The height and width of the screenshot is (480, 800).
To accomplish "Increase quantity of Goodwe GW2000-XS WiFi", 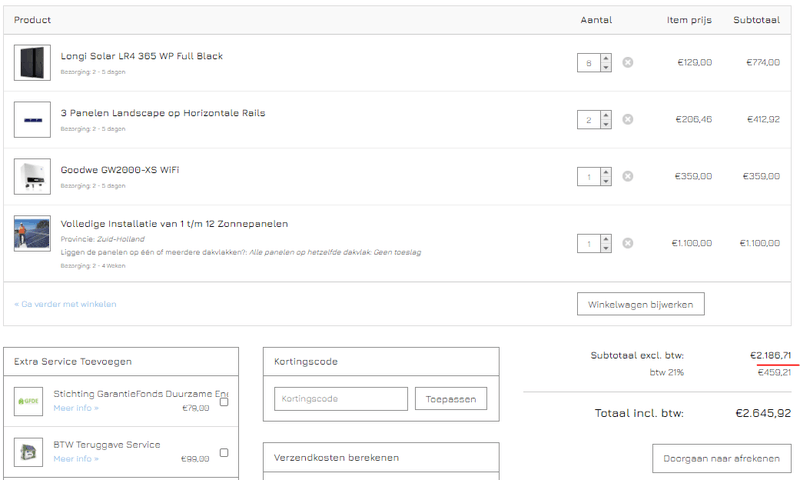I will coord(606,172).
